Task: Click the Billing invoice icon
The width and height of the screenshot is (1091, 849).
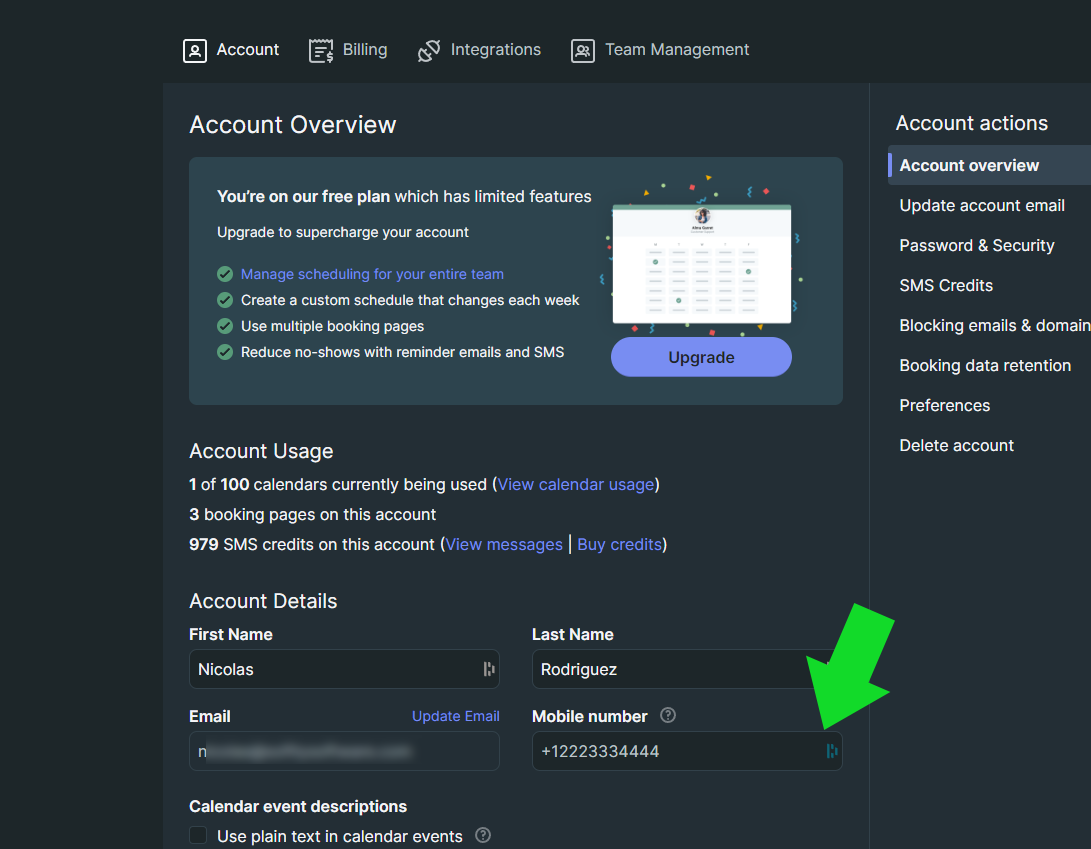Action: pos(321,51)
